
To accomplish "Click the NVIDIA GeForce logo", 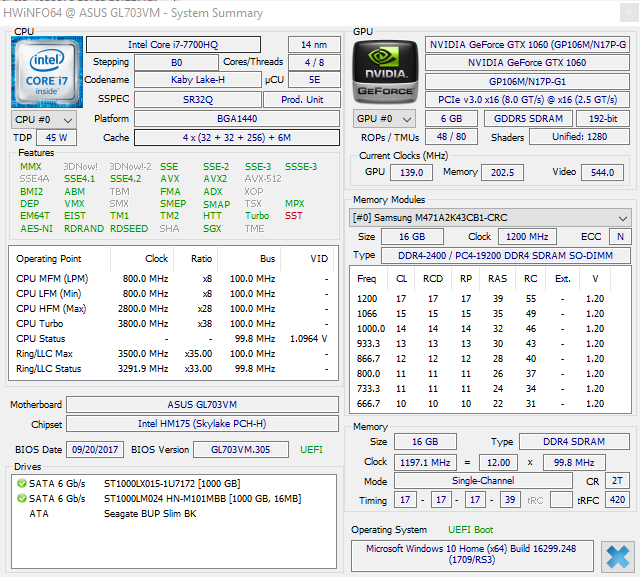I will pos(385,72).
